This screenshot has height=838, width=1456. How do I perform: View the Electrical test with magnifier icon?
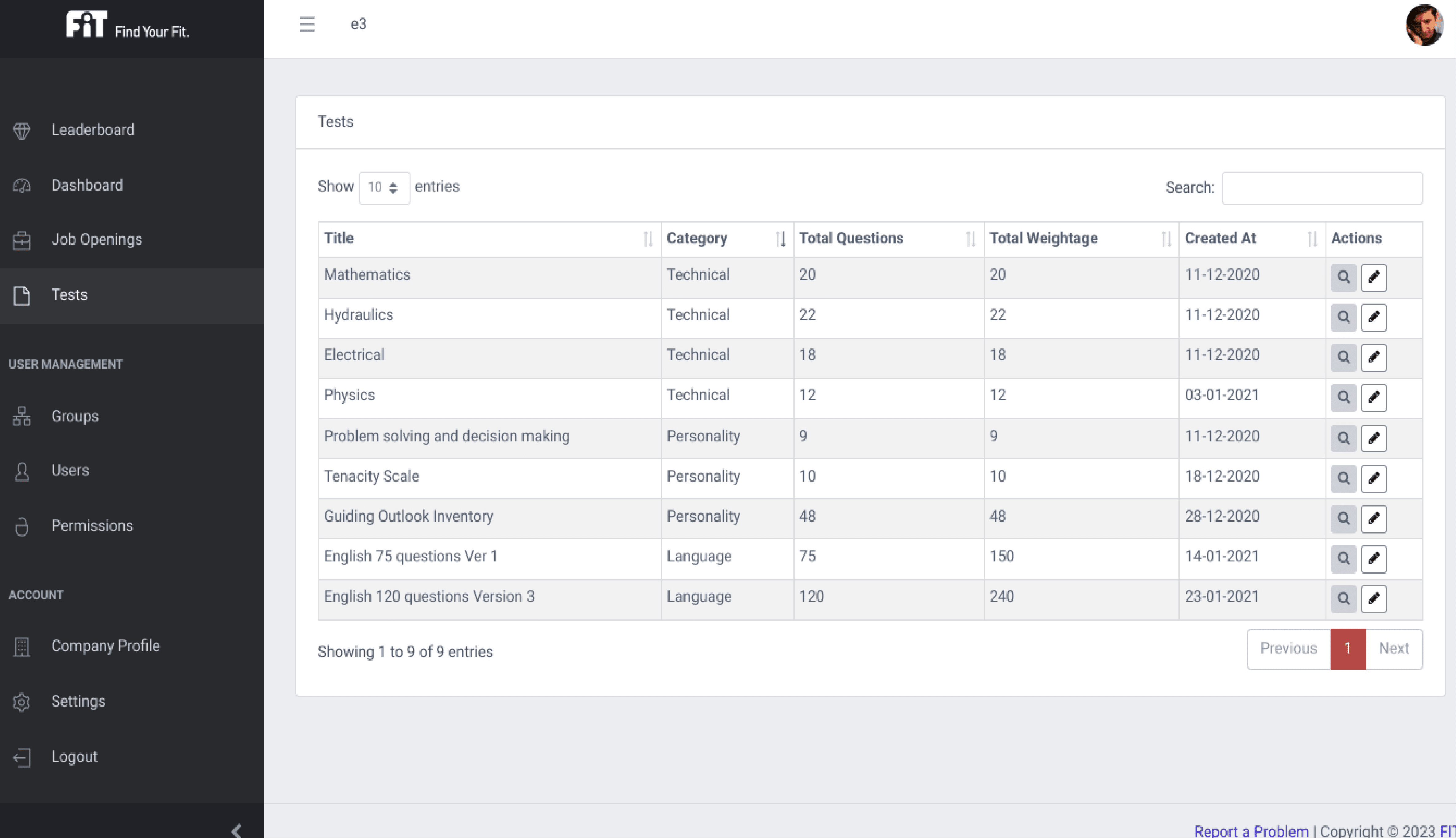click(1343, 357)
